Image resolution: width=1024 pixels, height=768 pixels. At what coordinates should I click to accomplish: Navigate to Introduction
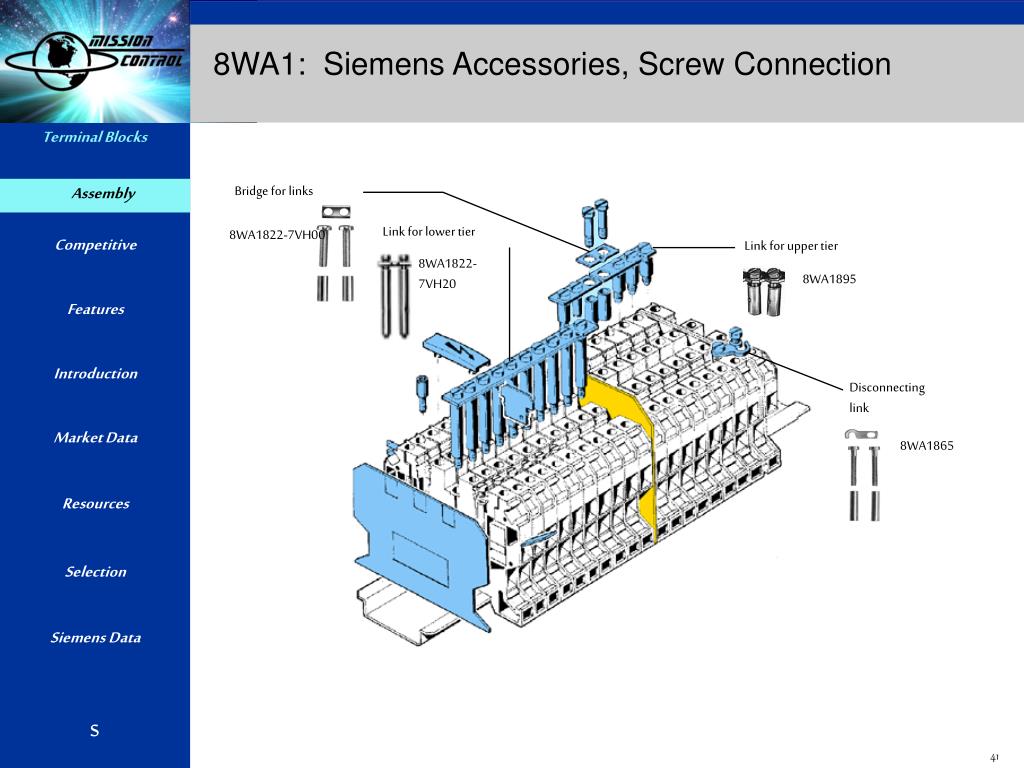[x=95, y=374]
